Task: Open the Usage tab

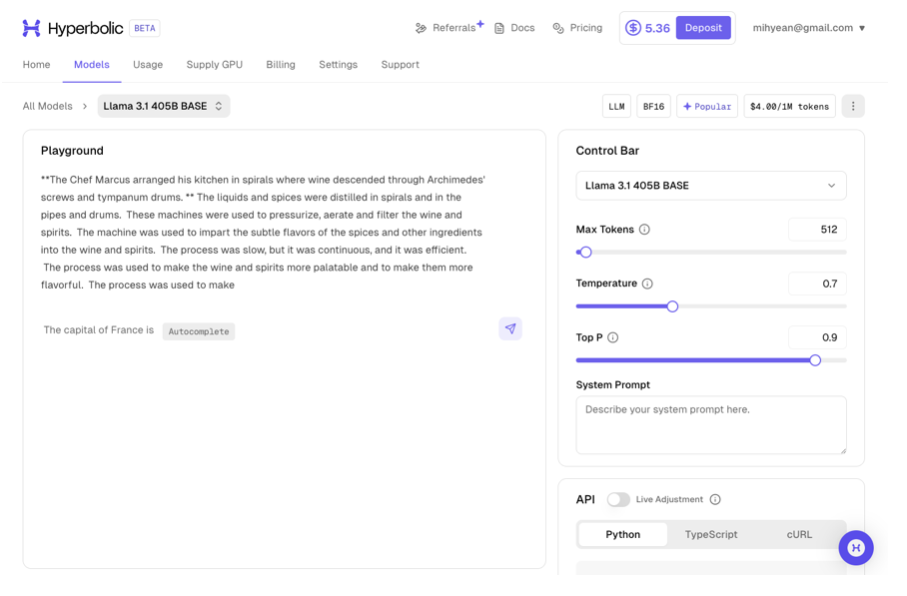Action: (x=148, y=65)
